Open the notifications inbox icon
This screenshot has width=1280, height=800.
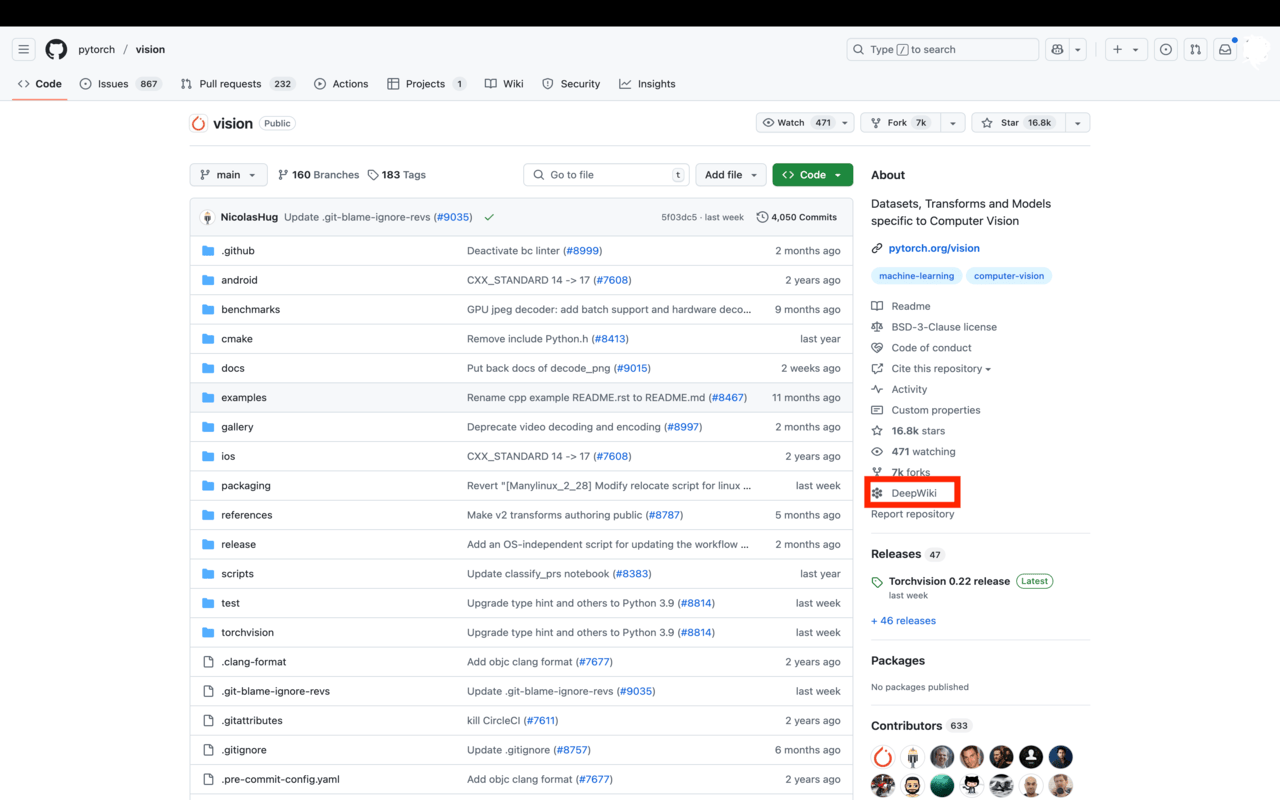click(x=1225, y=49)
